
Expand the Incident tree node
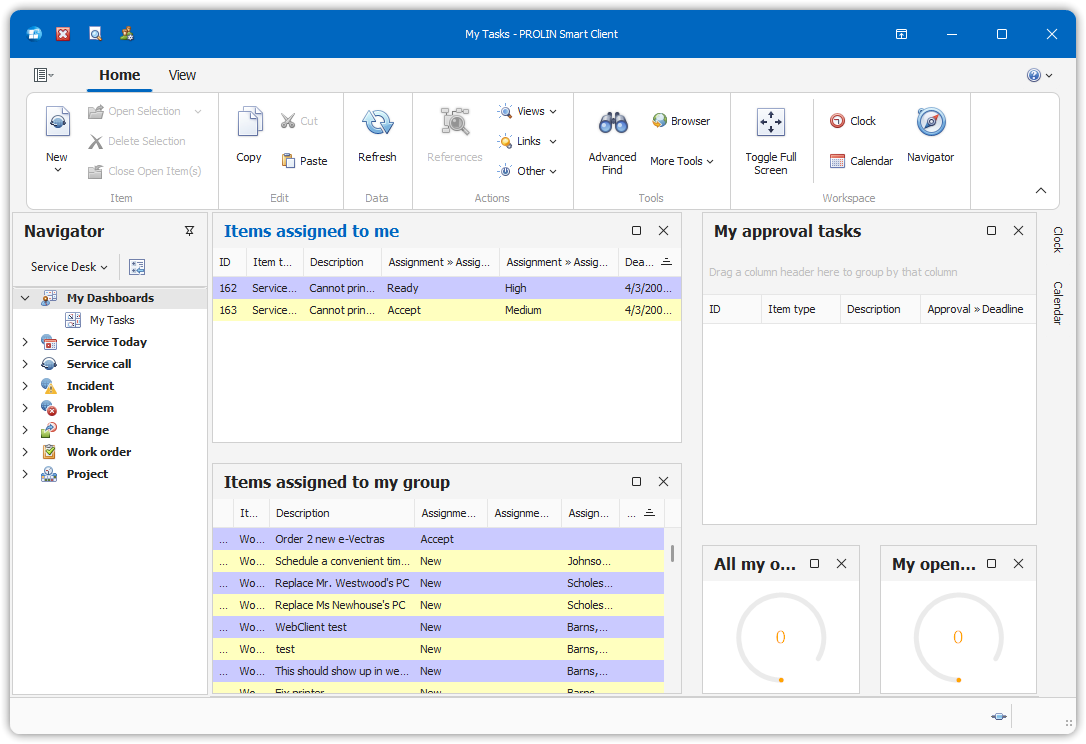pos(25,386)
